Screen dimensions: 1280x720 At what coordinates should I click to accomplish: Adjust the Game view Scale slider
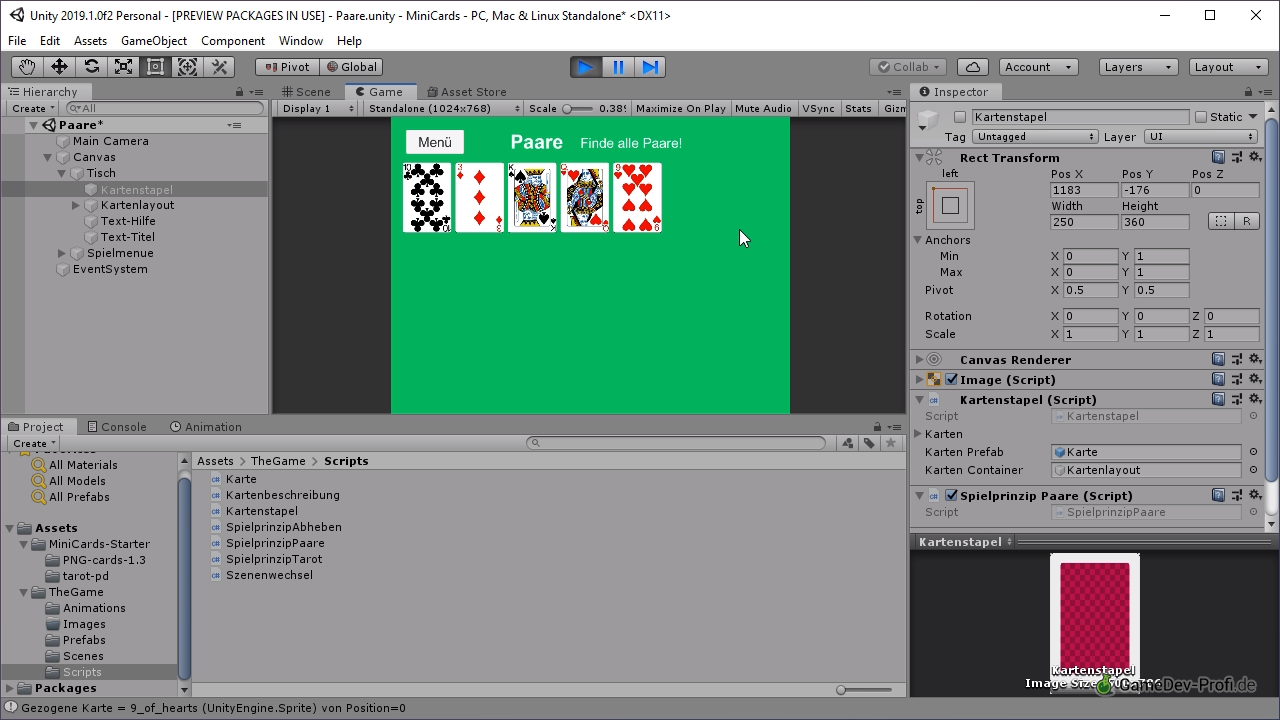tap(578, 108)
